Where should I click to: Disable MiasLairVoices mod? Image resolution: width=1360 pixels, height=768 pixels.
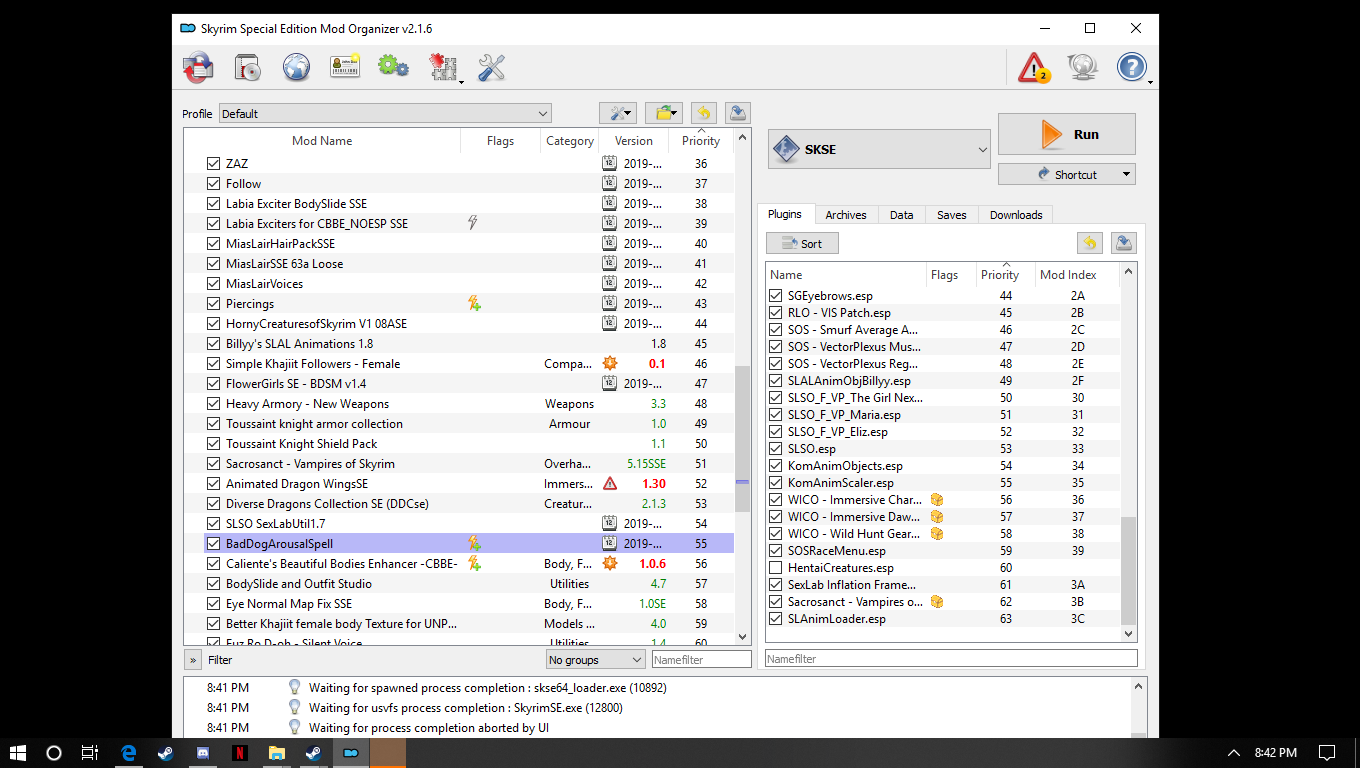(213, 284)
